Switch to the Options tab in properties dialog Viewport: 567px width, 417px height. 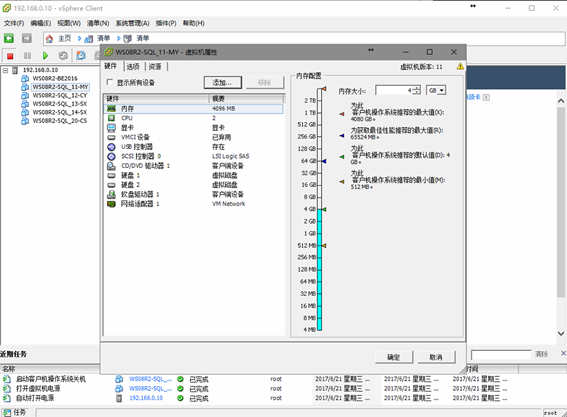click(133, 67)
